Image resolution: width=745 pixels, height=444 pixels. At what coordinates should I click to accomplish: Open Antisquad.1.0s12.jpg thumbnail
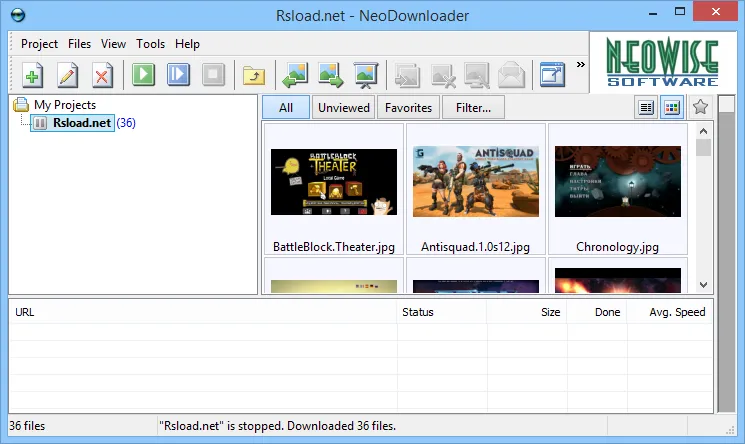click(x=476, y=182)
